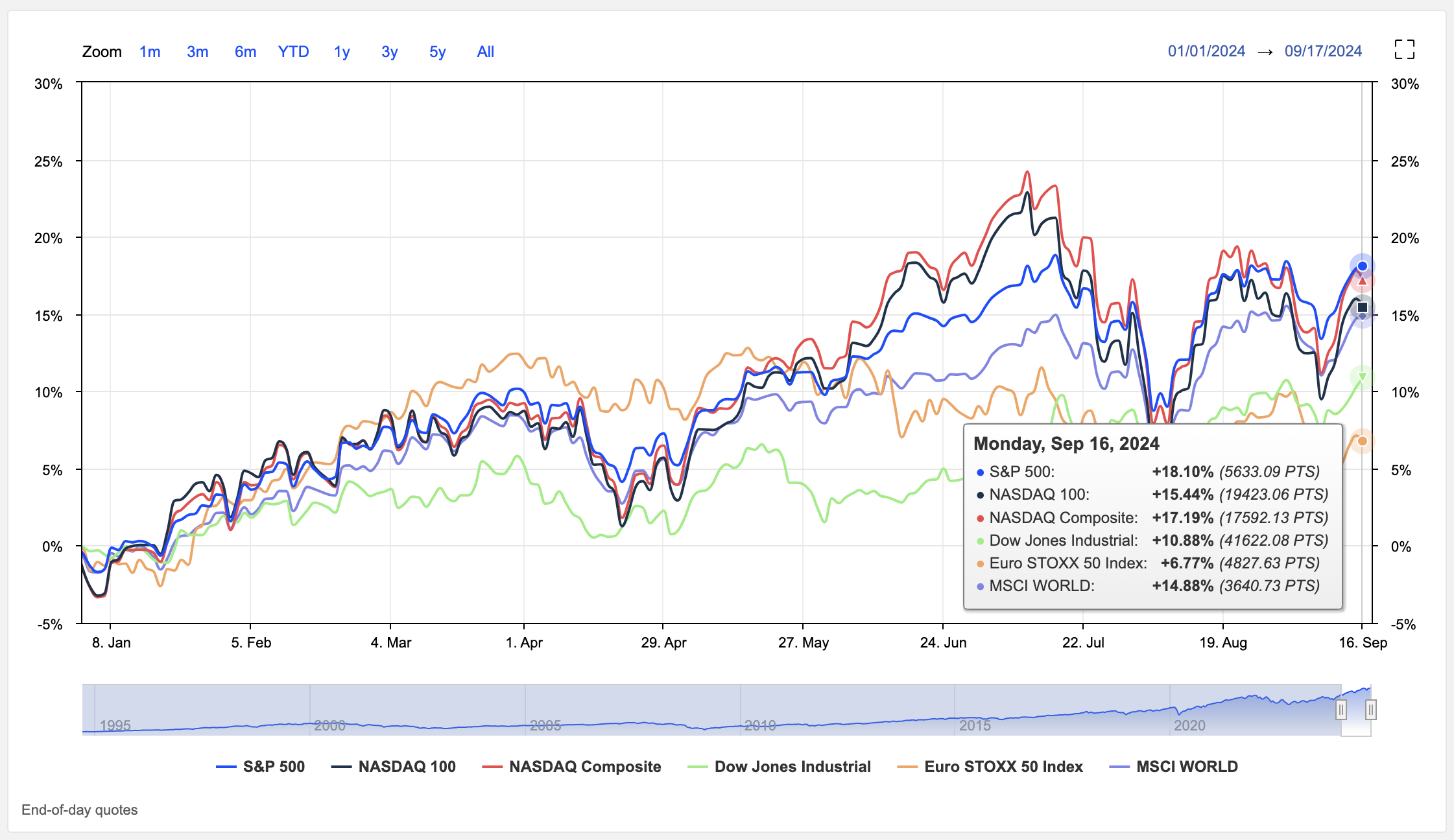Click the S&P 500 blue data point marker

1363,266
